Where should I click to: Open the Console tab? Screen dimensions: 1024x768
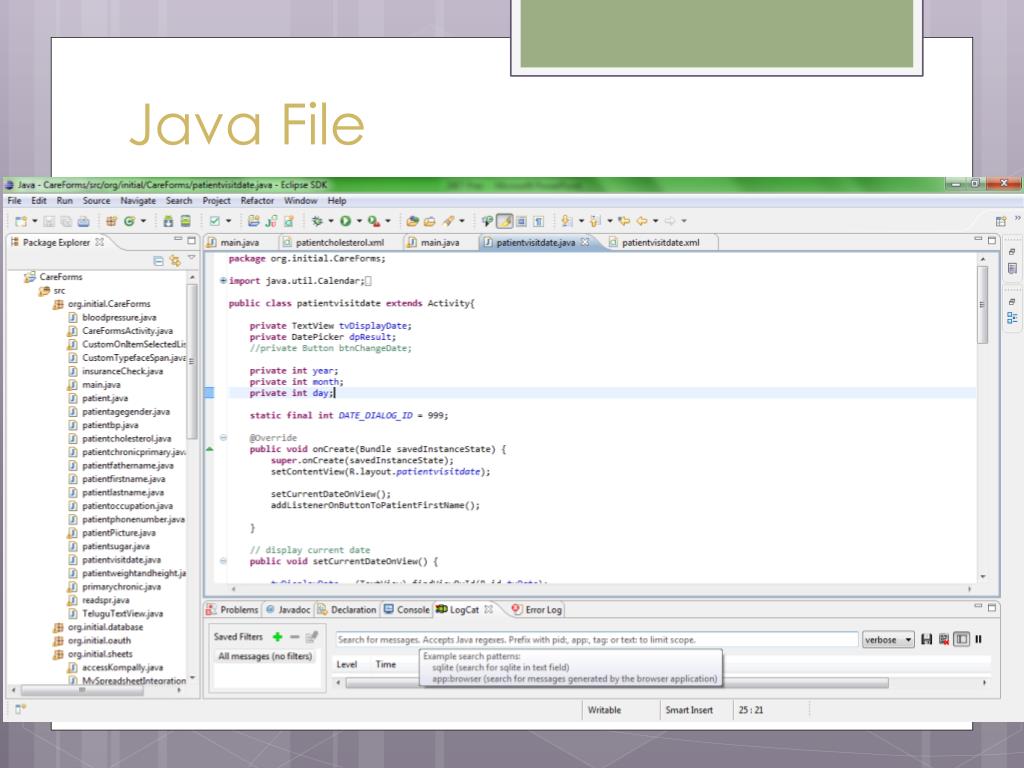406,609
